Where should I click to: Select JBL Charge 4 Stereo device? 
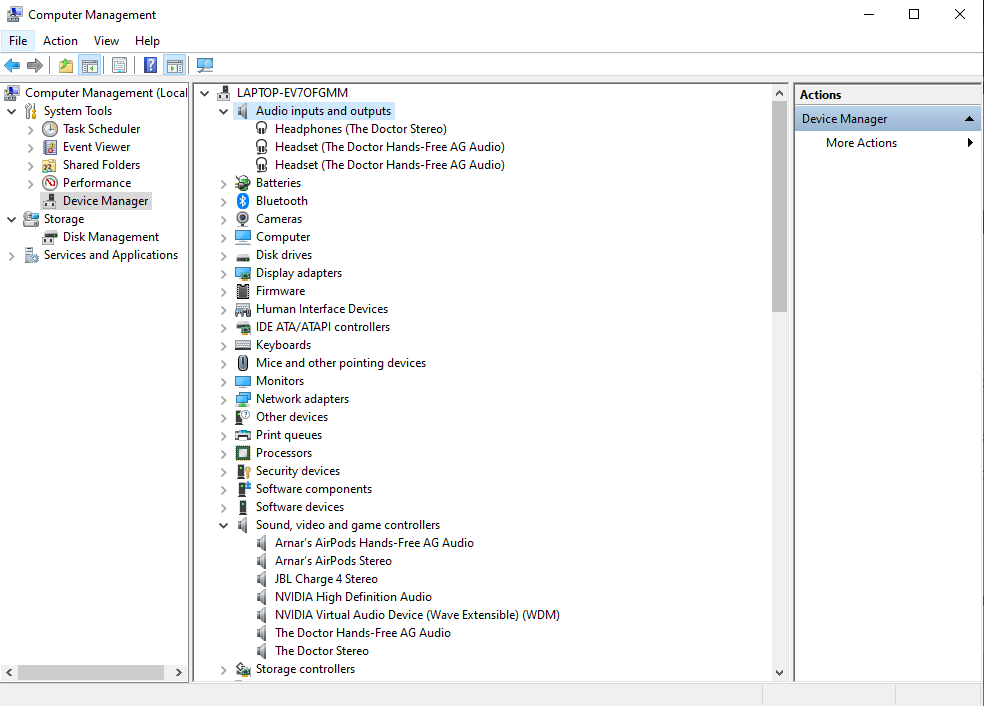coord(326,579)
